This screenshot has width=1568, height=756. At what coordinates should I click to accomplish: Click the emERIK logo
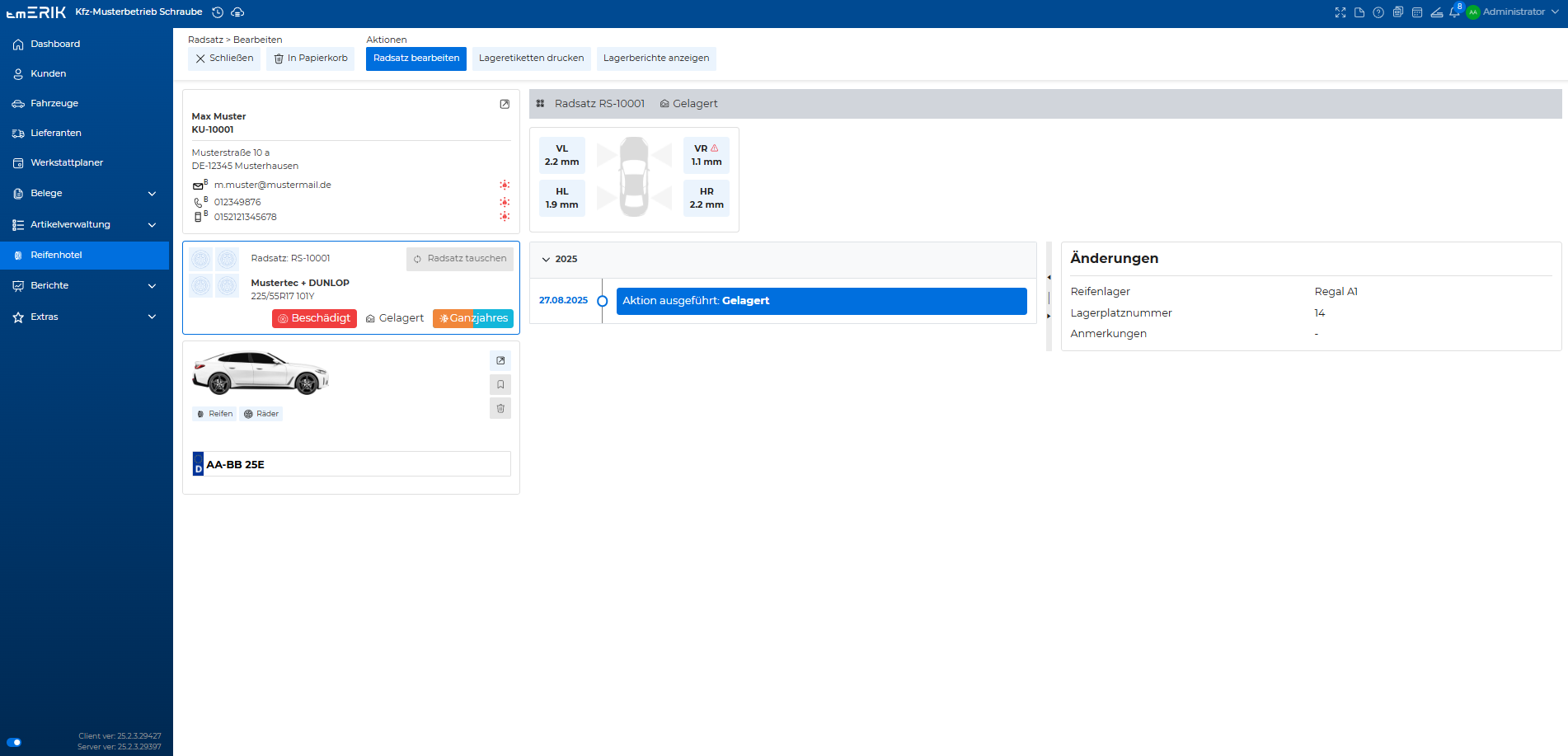(x=36, y=12)
